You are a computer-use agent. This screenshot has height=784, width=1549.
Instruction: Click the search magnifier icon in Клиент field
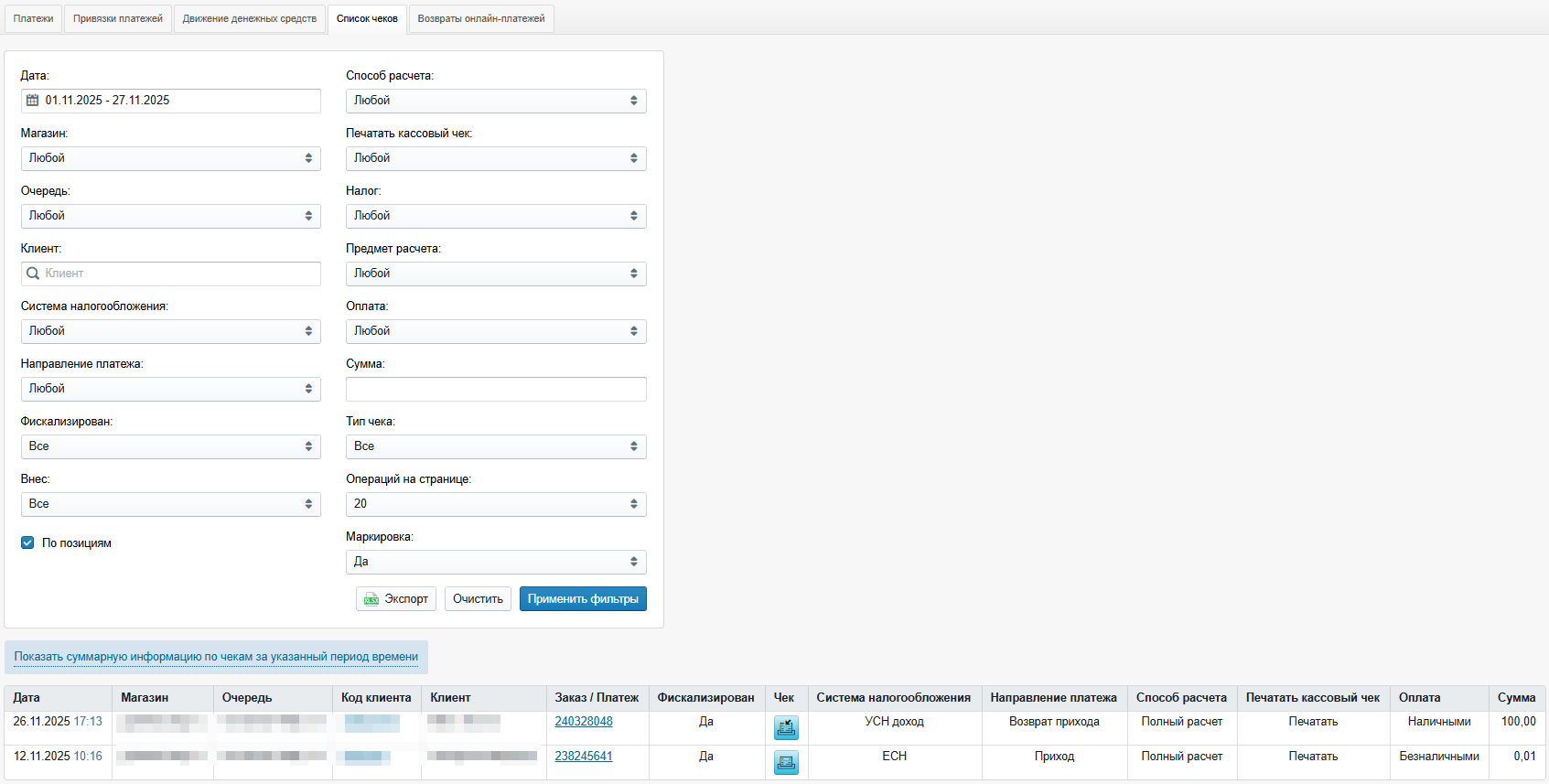click(33, 274)
